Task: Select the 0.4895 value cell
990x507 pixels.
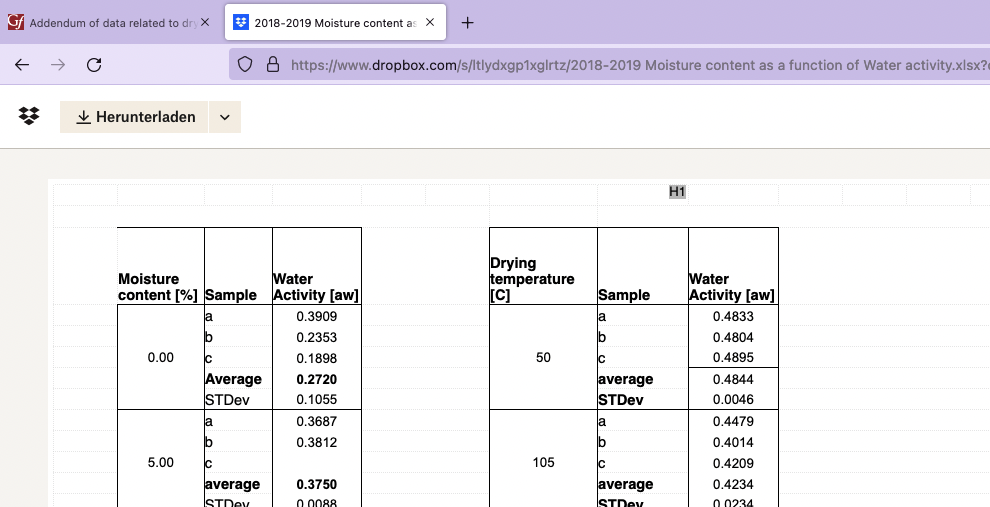Action: coord(733,357)
